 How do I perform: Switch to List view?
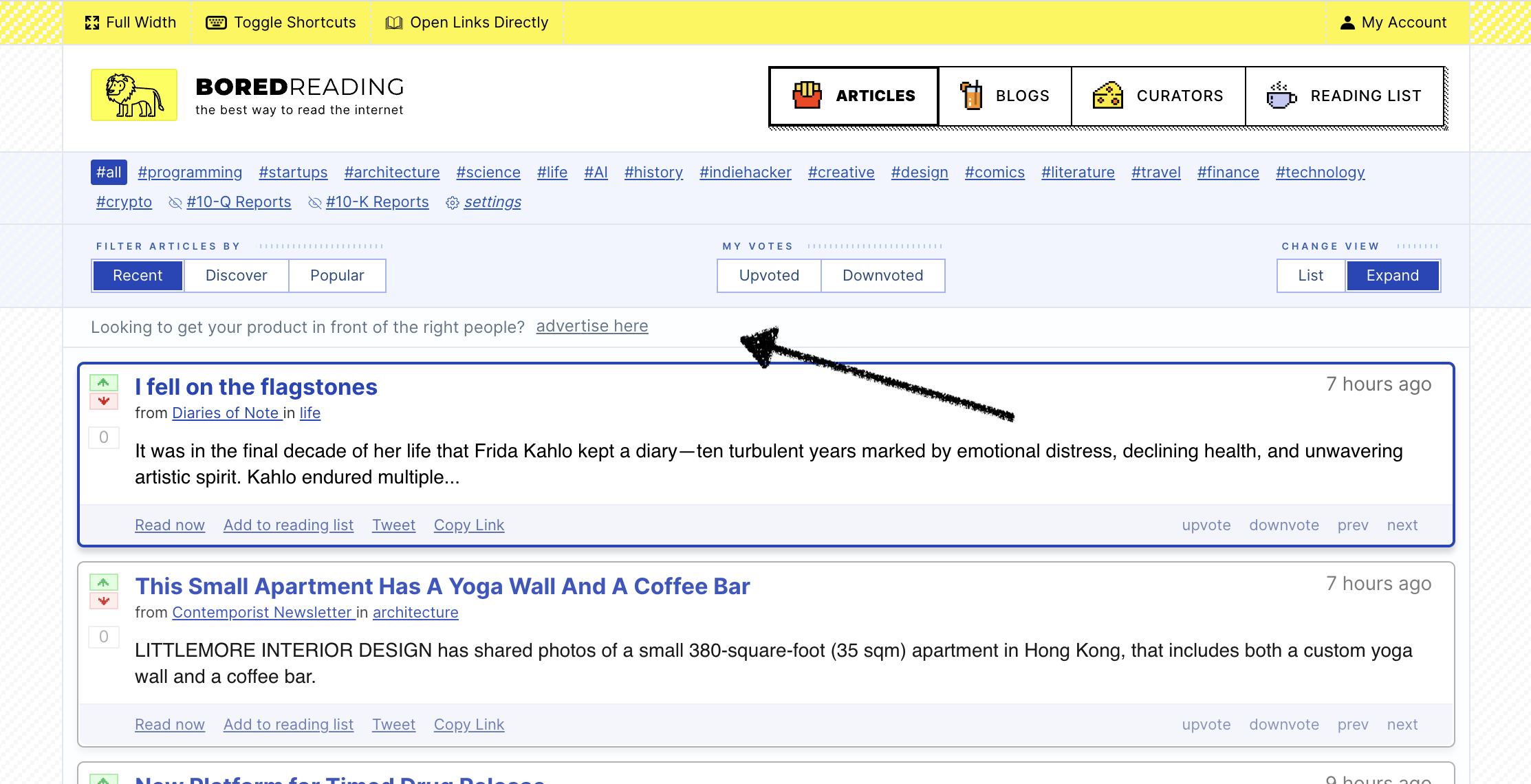coord(1311,276)
